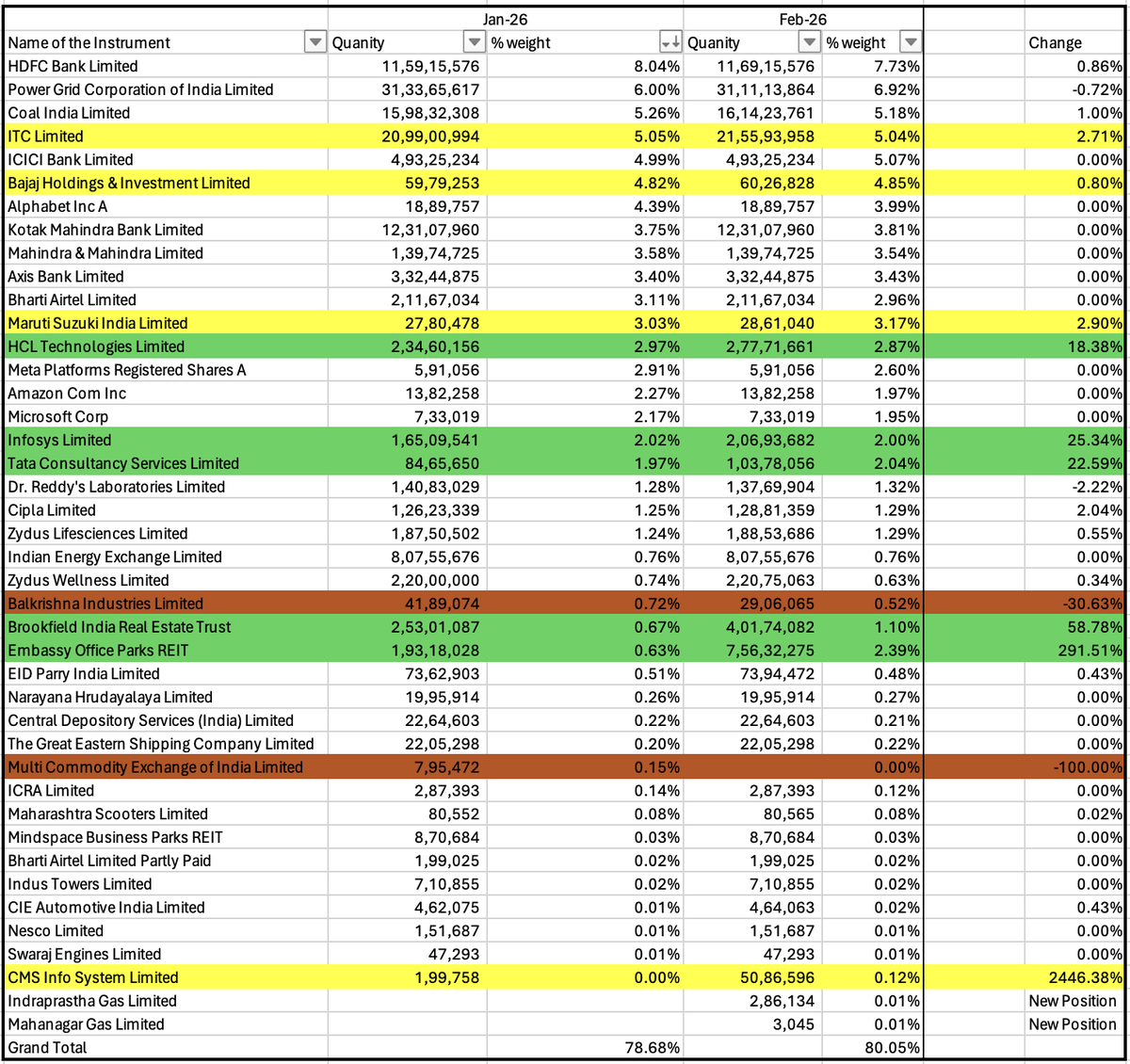Click the 291.51% change value cell
Screen dimensions: 1130x1064
point(1074,650)
